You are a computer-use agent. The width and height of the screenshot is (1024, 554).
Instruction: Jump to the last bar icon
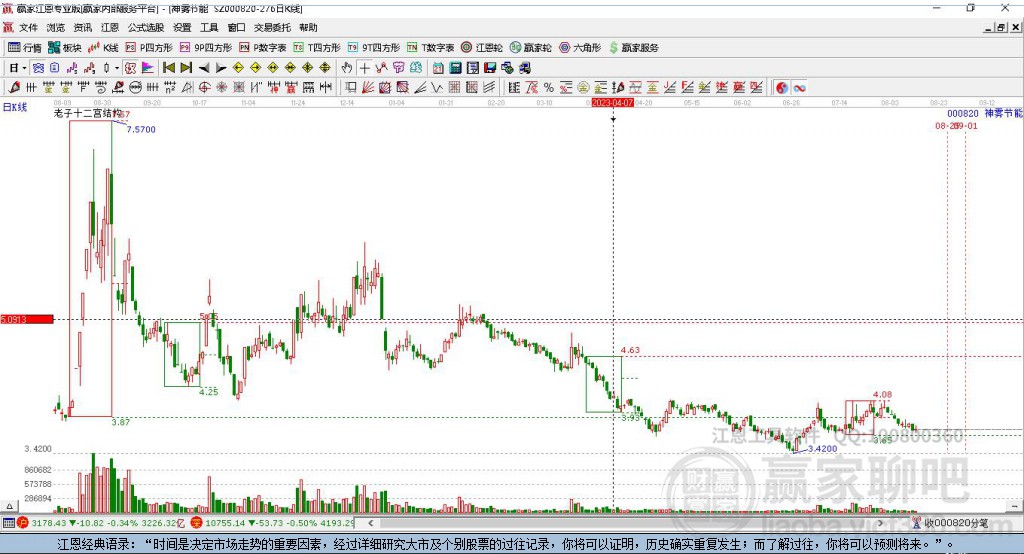186,68
